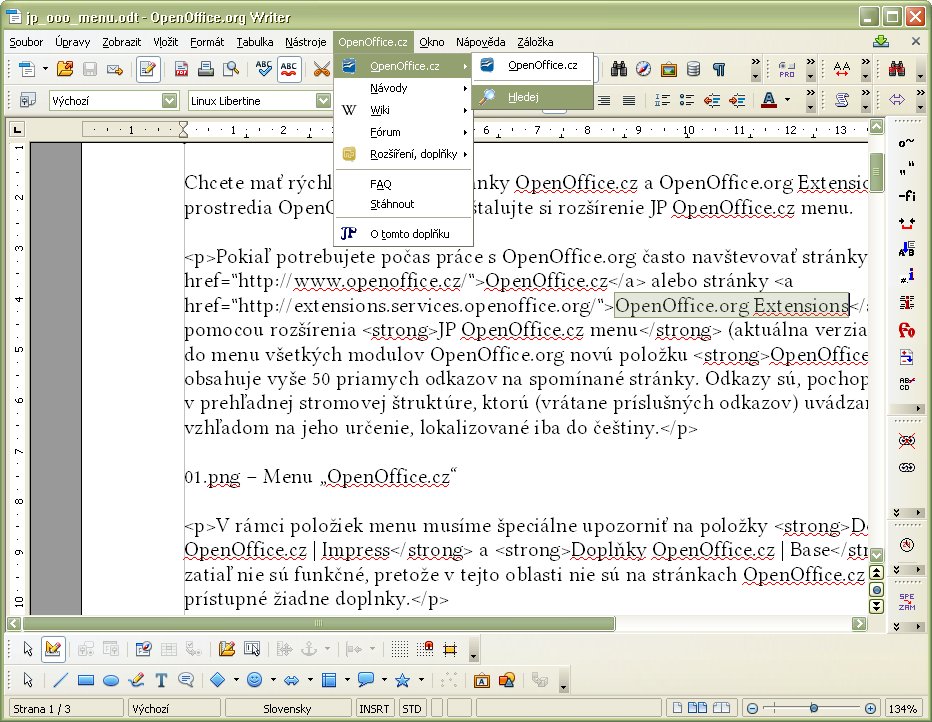Click Stáhnout menu link

click(x=404, y=204)
